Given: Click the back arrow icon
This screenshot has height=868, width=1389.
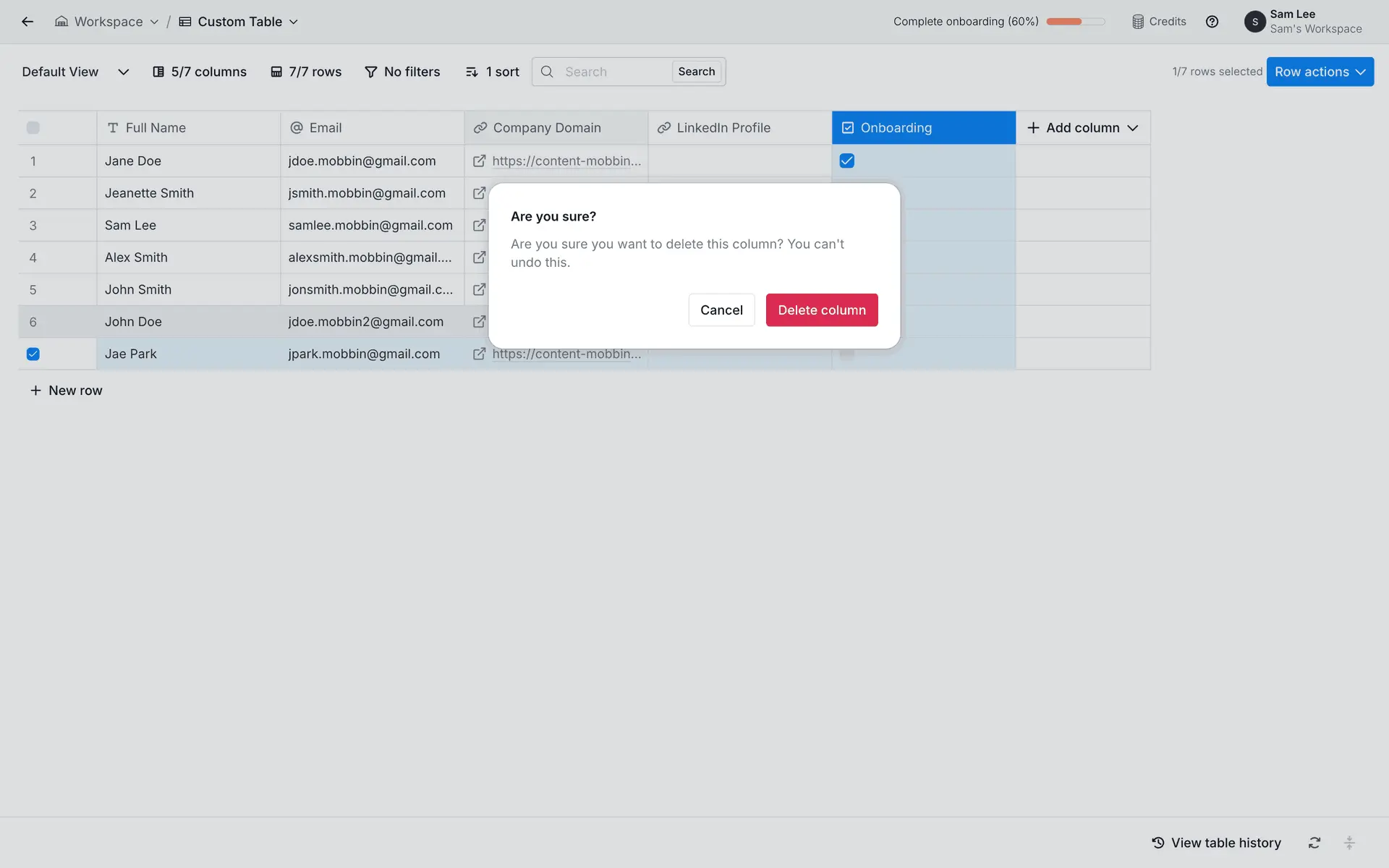Looking at the screenshot, I should pyautogui.click(x=27, y=22).
